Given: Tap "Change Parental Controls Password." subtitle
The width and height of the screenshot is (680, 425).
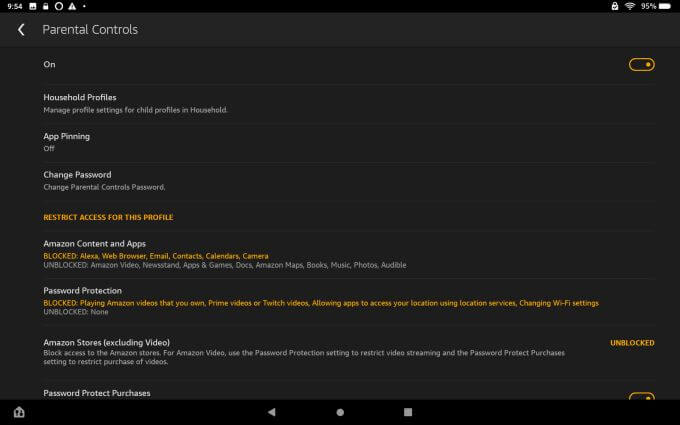Looking at the screenshot, I should 104,187.
